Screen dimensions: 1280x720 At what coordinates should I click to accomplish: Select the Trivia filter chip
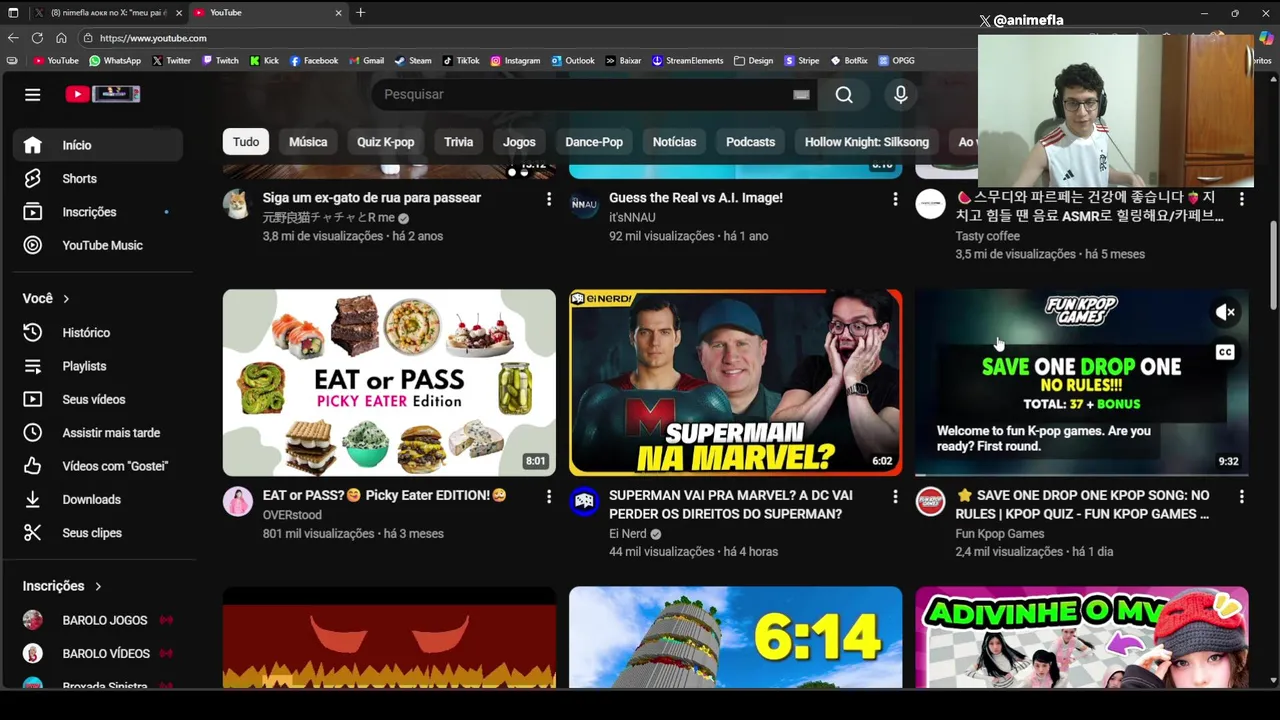coord(458,142)
